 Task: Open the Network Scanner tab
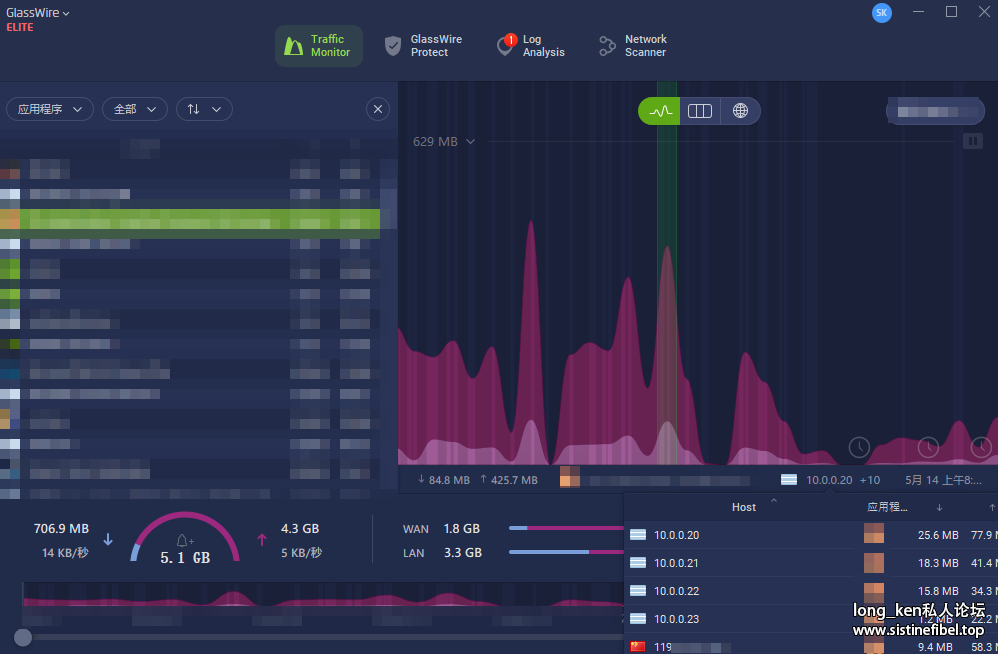coord(633,46)
